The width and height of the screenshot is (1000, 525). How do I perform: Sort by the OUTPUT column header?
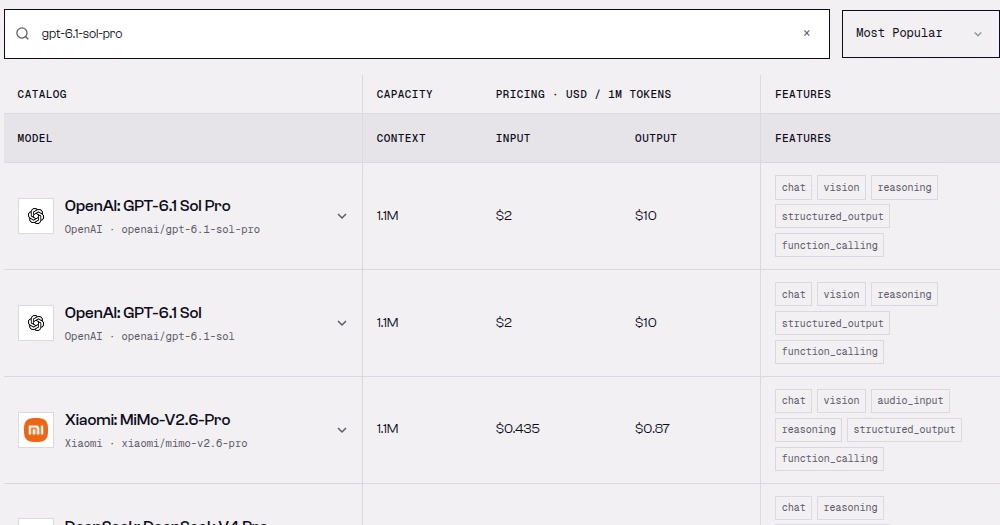click(655, 138)
